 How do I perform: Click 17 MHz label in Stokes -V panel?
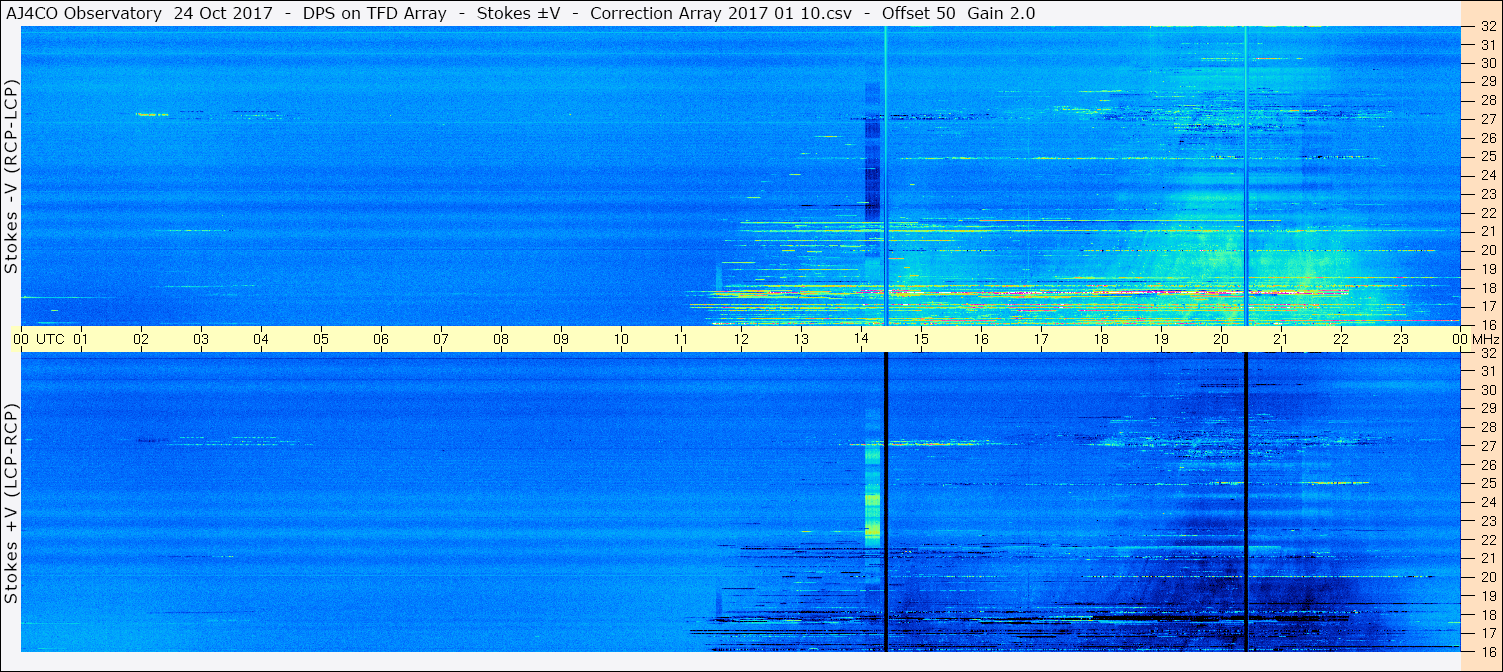[1488, 306]
